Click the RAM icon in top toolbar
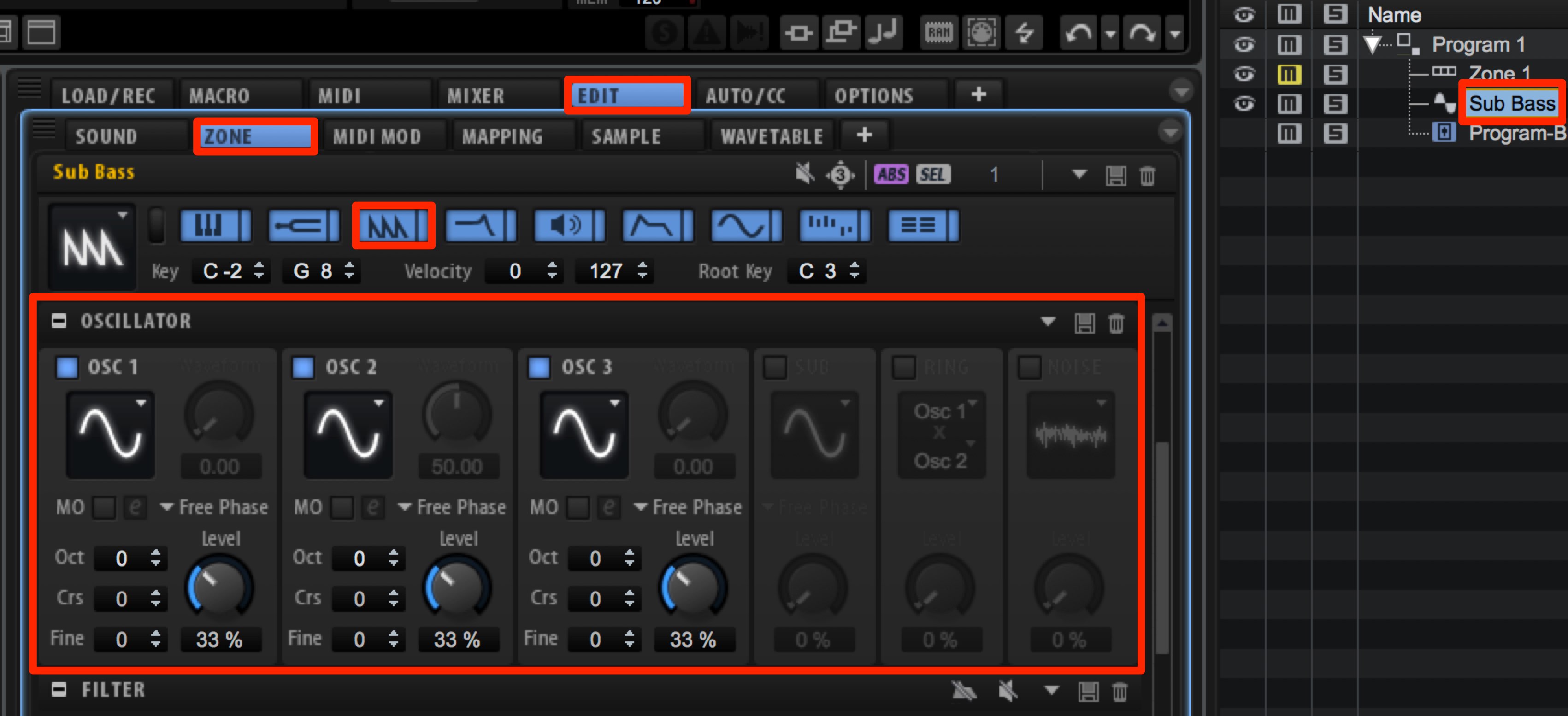Screen dimensions: 1568x716 [x=938, y=32]
